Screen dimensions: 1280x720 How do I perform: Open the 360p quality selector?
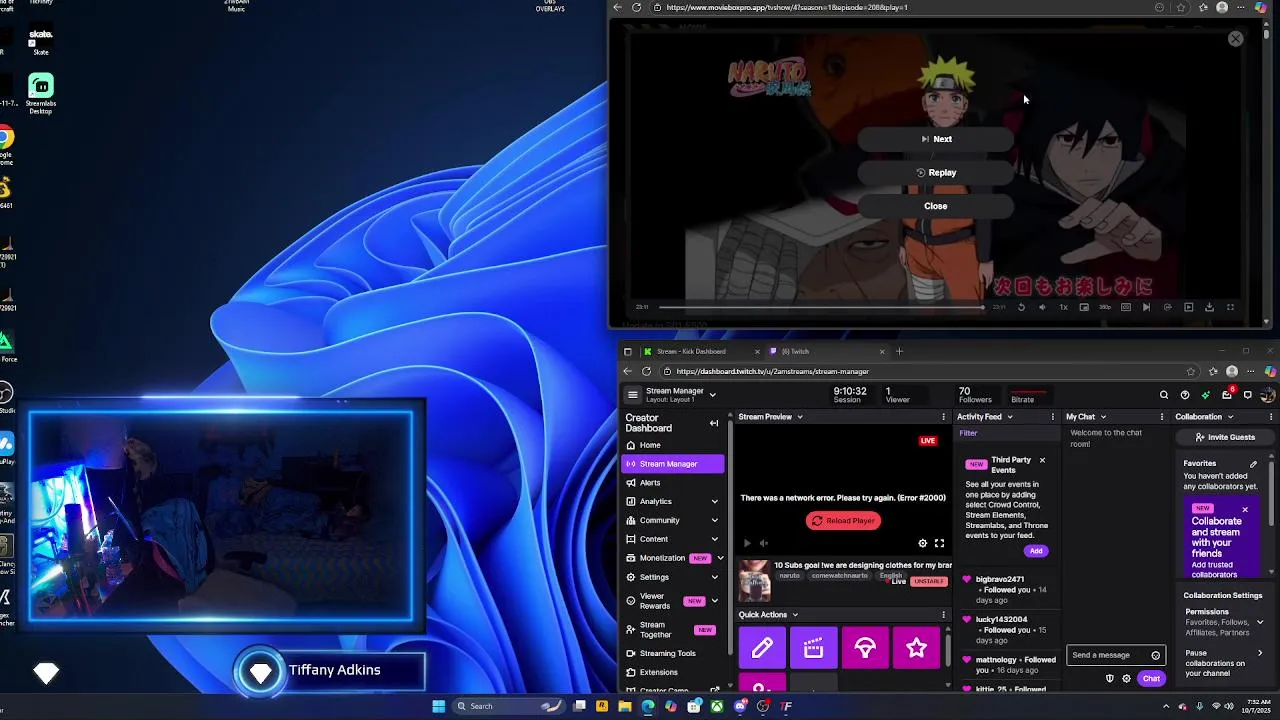click(x=1105, y=307)
